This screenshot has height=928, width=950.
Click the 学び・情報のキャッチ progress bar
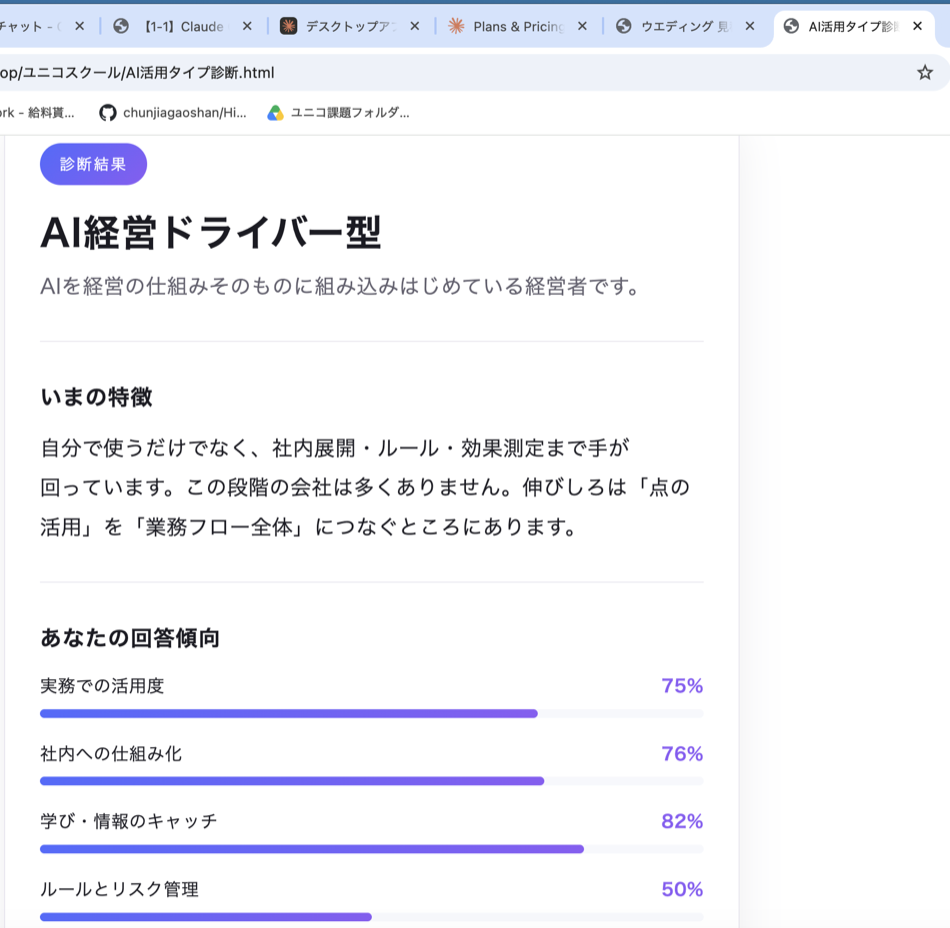(x=371, y=849)
